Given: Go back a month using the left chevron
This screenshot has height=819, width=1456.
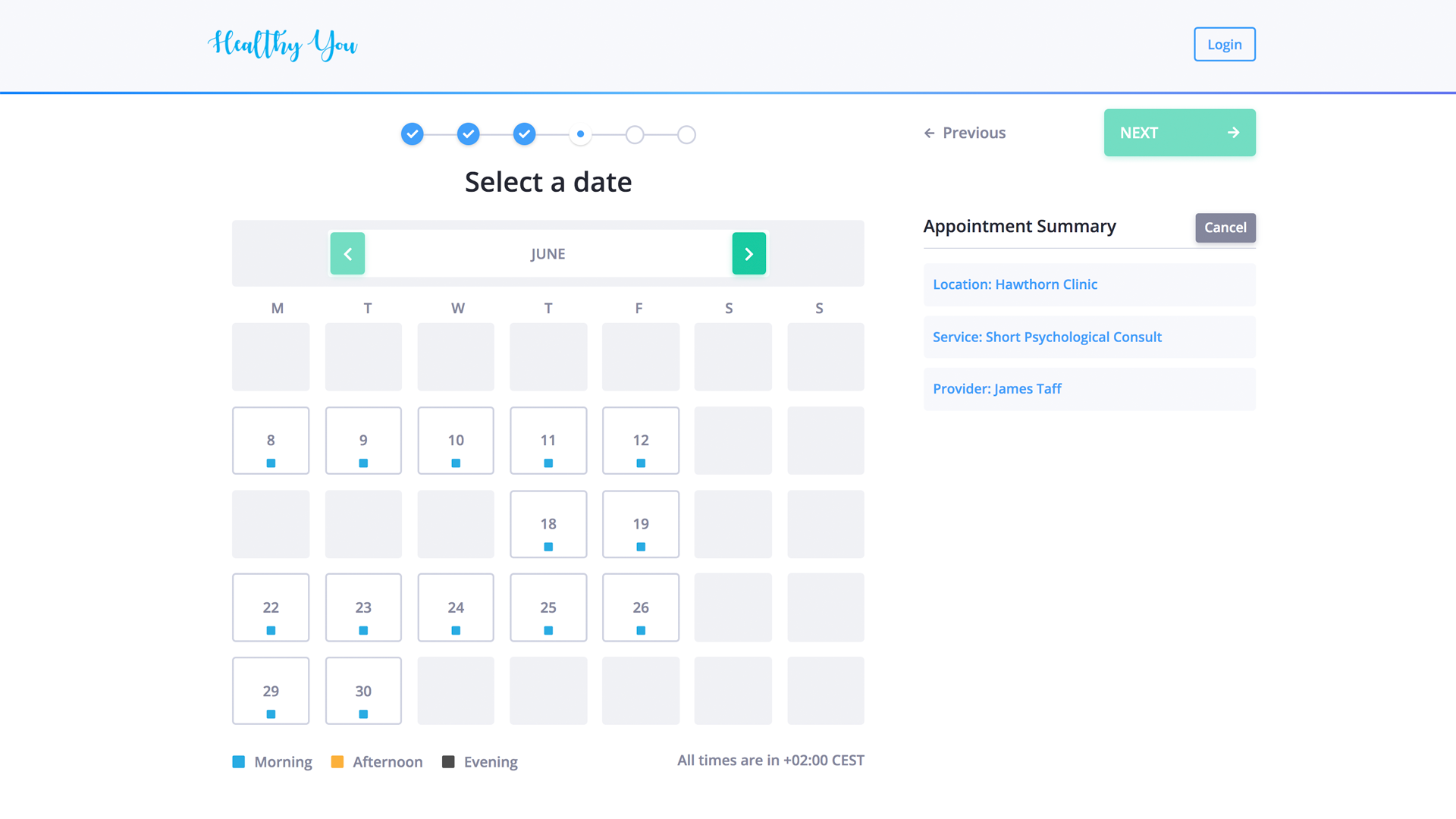Looking at the screenshot, I should point(347,253).
